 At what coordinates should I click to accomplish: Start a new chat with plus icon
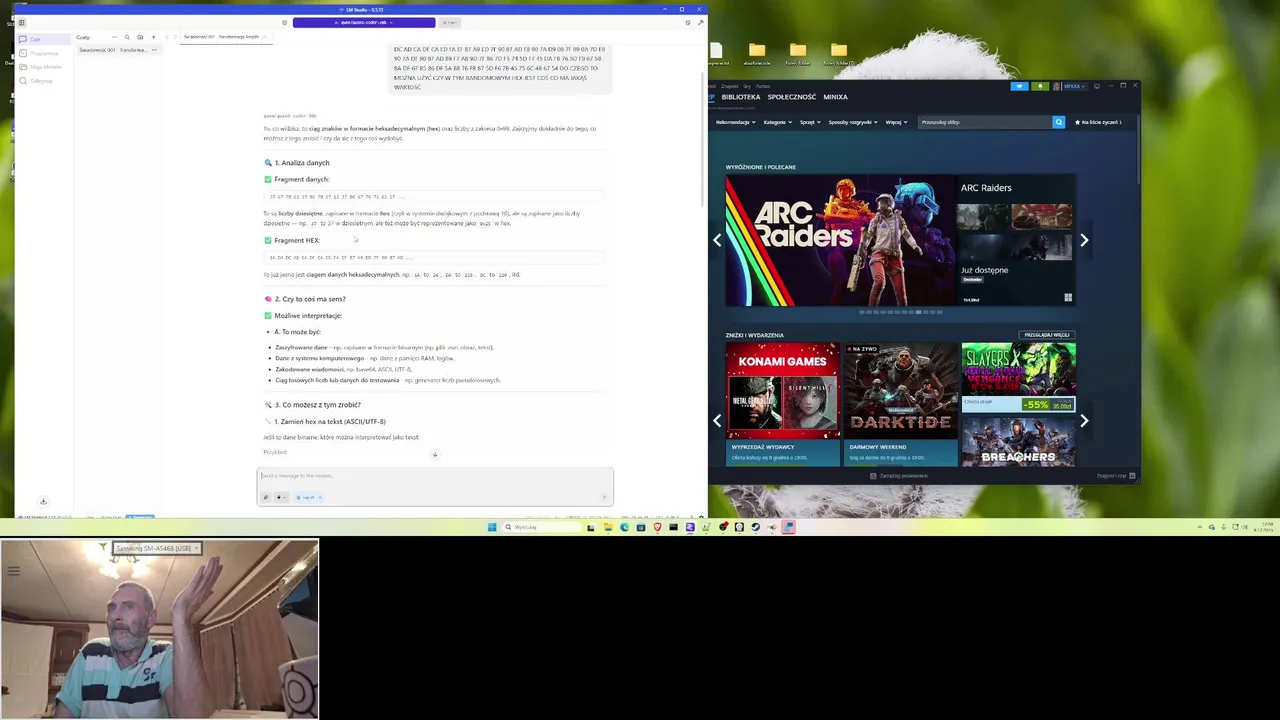(x=153, y=37)
